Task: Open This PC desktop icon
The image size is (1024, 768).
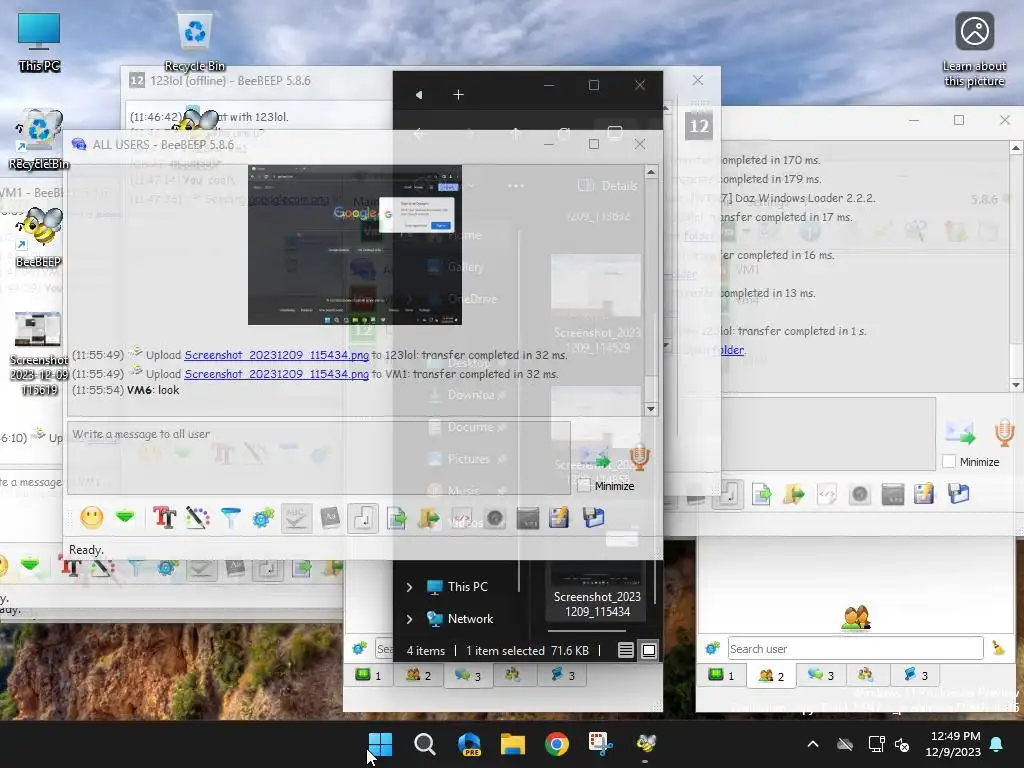Action: click(x=39, y=42)
